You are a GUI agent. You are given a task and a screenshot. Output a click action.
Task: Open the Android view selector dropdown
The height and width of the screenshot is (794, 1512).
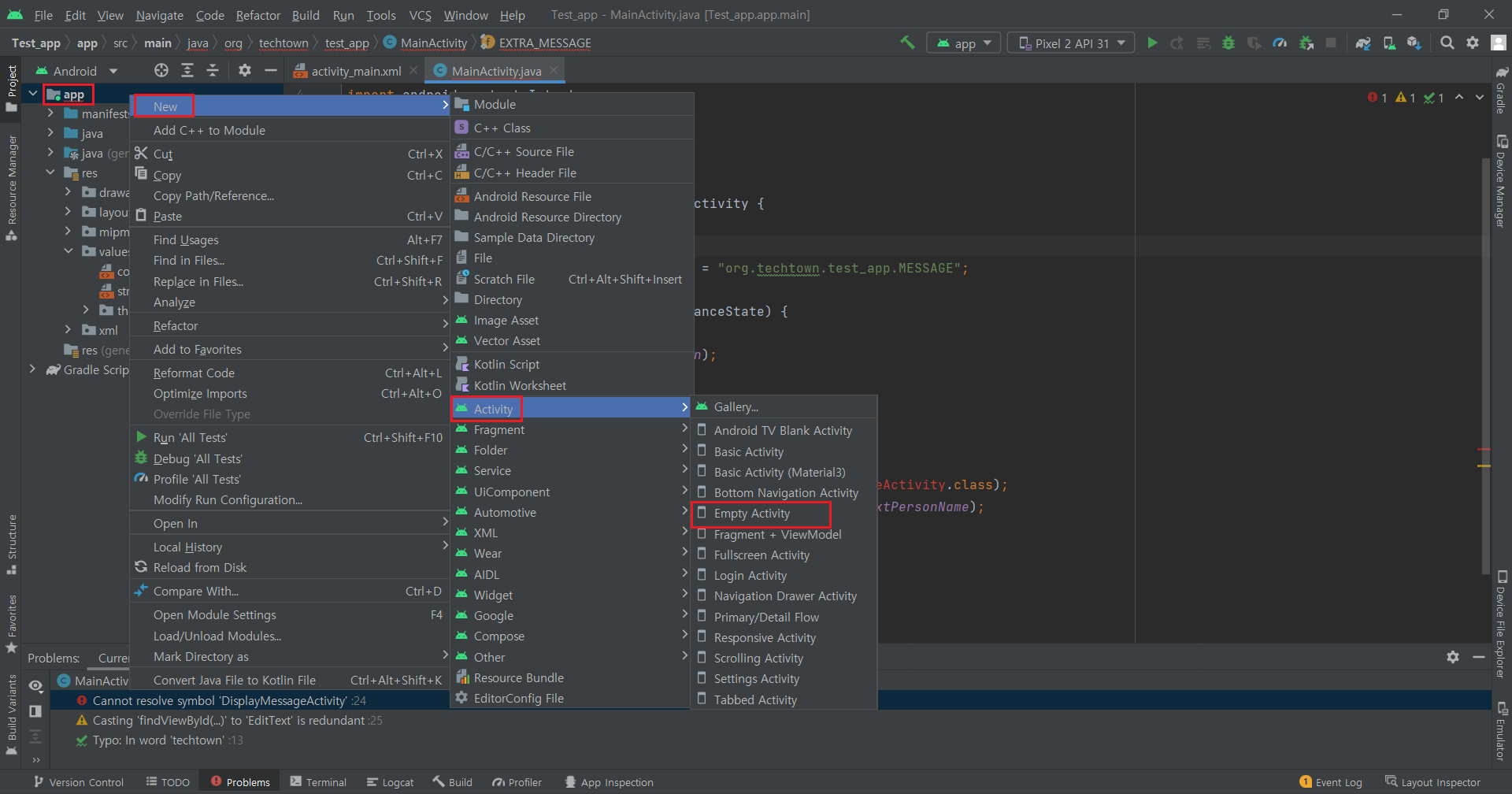[x=76, y=71]
